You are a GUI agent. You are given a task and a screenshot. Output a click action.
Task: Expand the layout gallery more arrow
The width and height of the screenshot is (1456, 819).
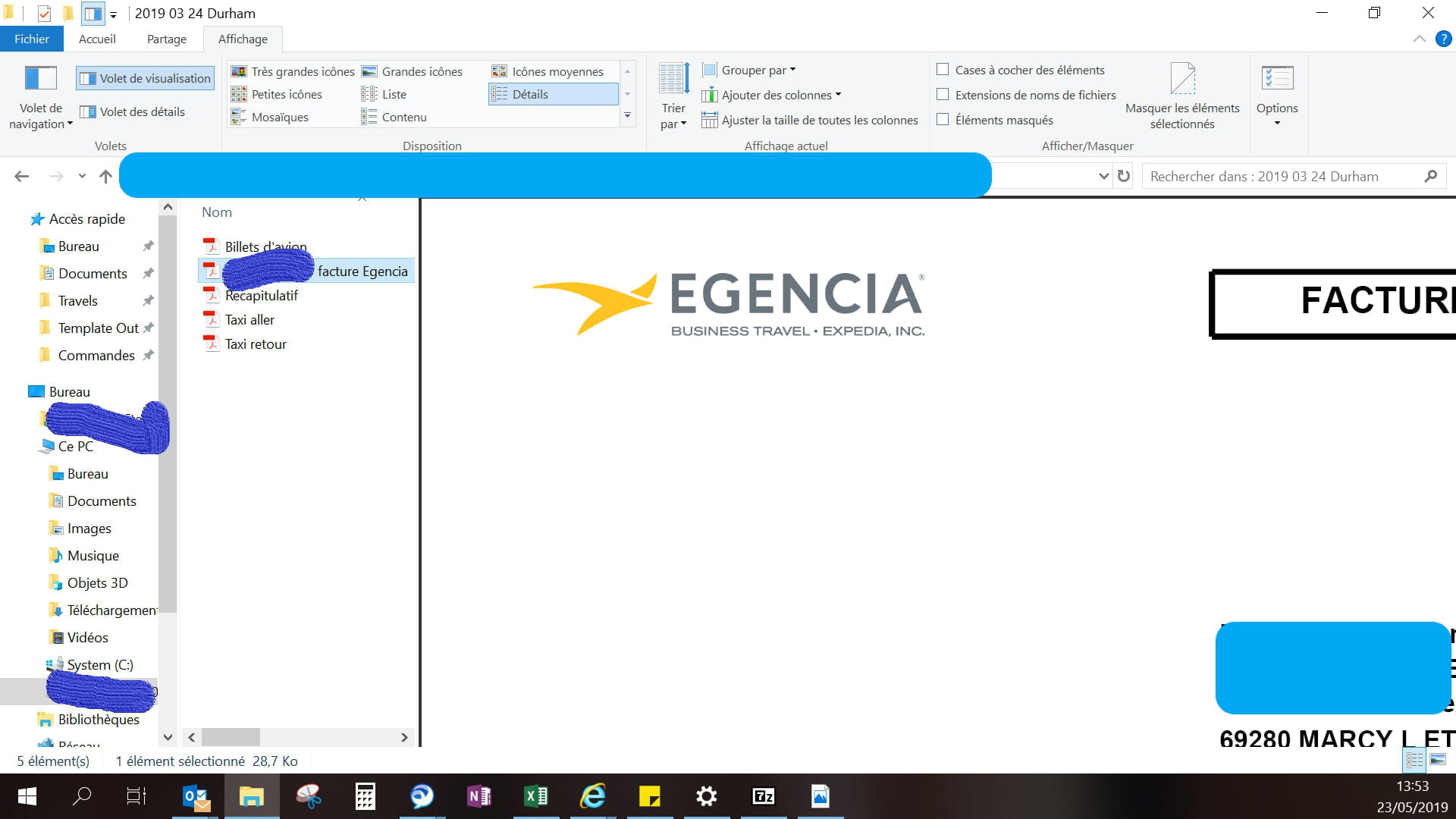click(627, 116)
